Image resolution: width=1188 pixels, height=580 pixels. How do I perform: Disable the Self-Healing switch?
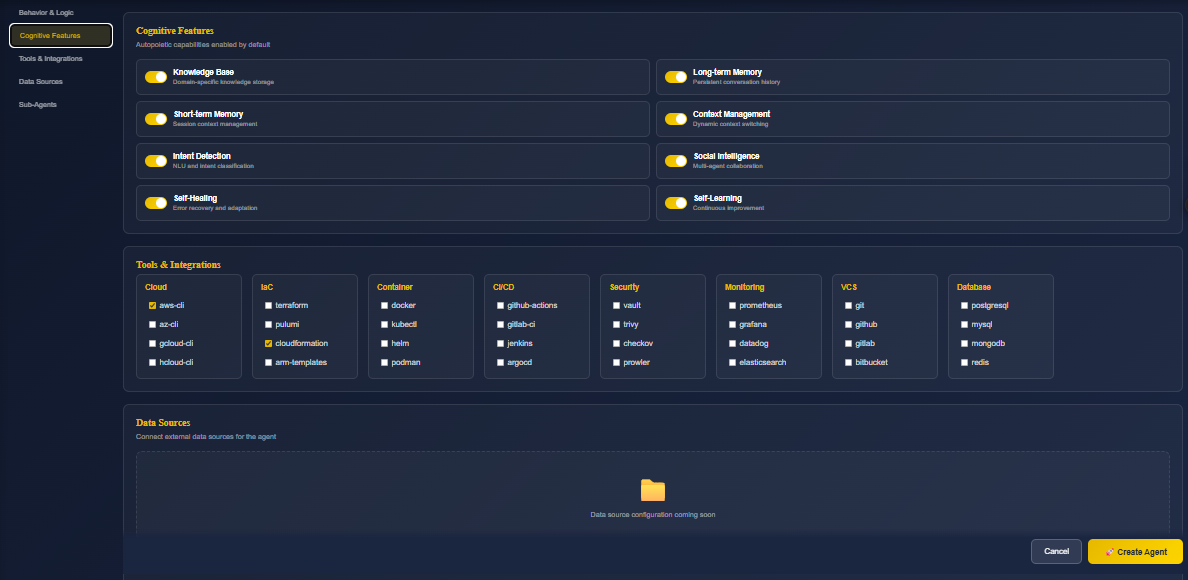pyautogui.click(x=156, y=203)
